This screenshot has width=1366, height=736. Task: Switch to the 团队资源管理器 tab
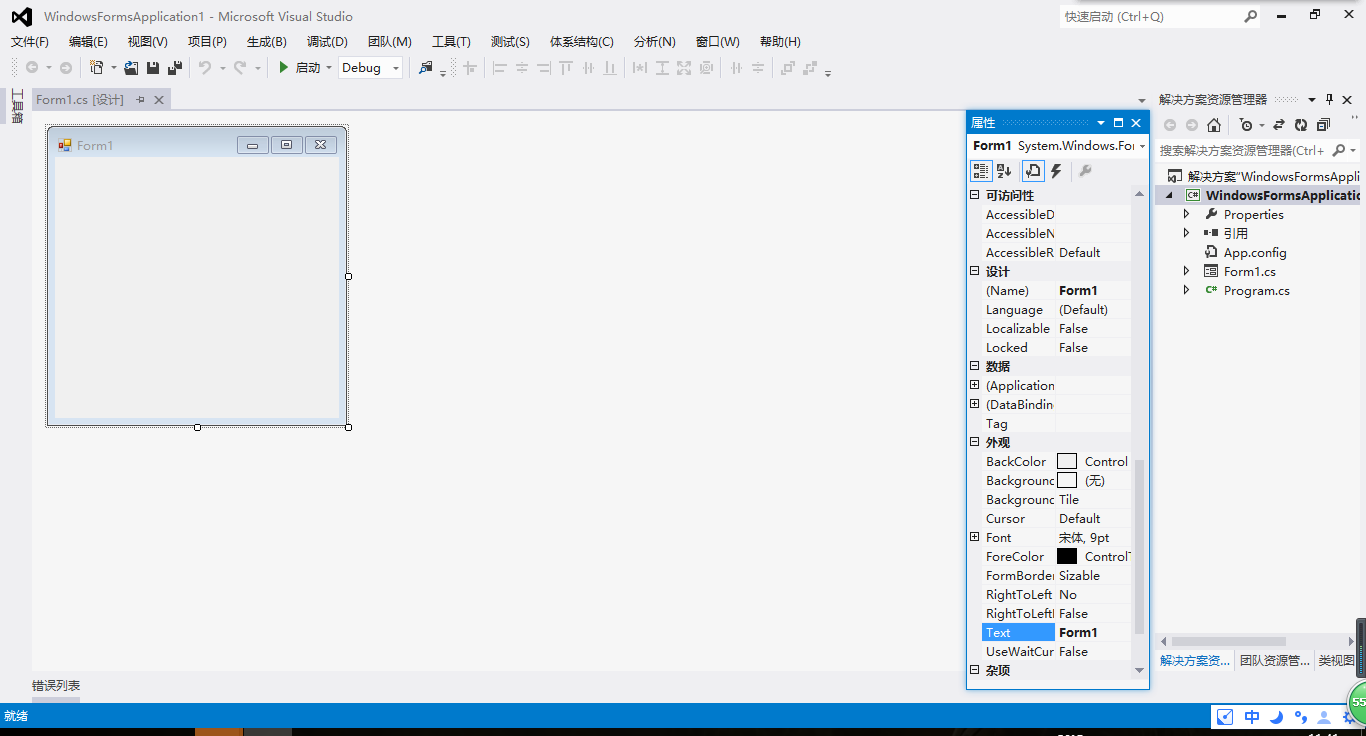click(x=1275, y=661)
